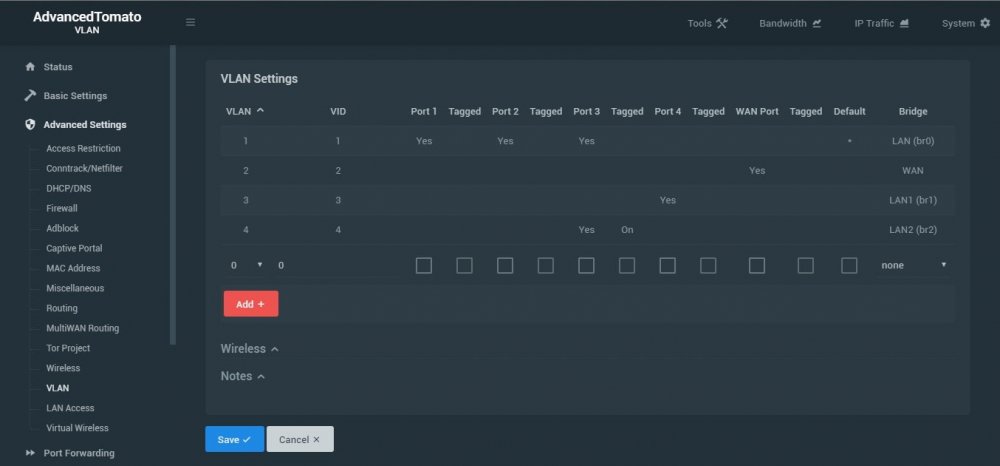
Task: Open Miscellaneous page
Action: 75,288
